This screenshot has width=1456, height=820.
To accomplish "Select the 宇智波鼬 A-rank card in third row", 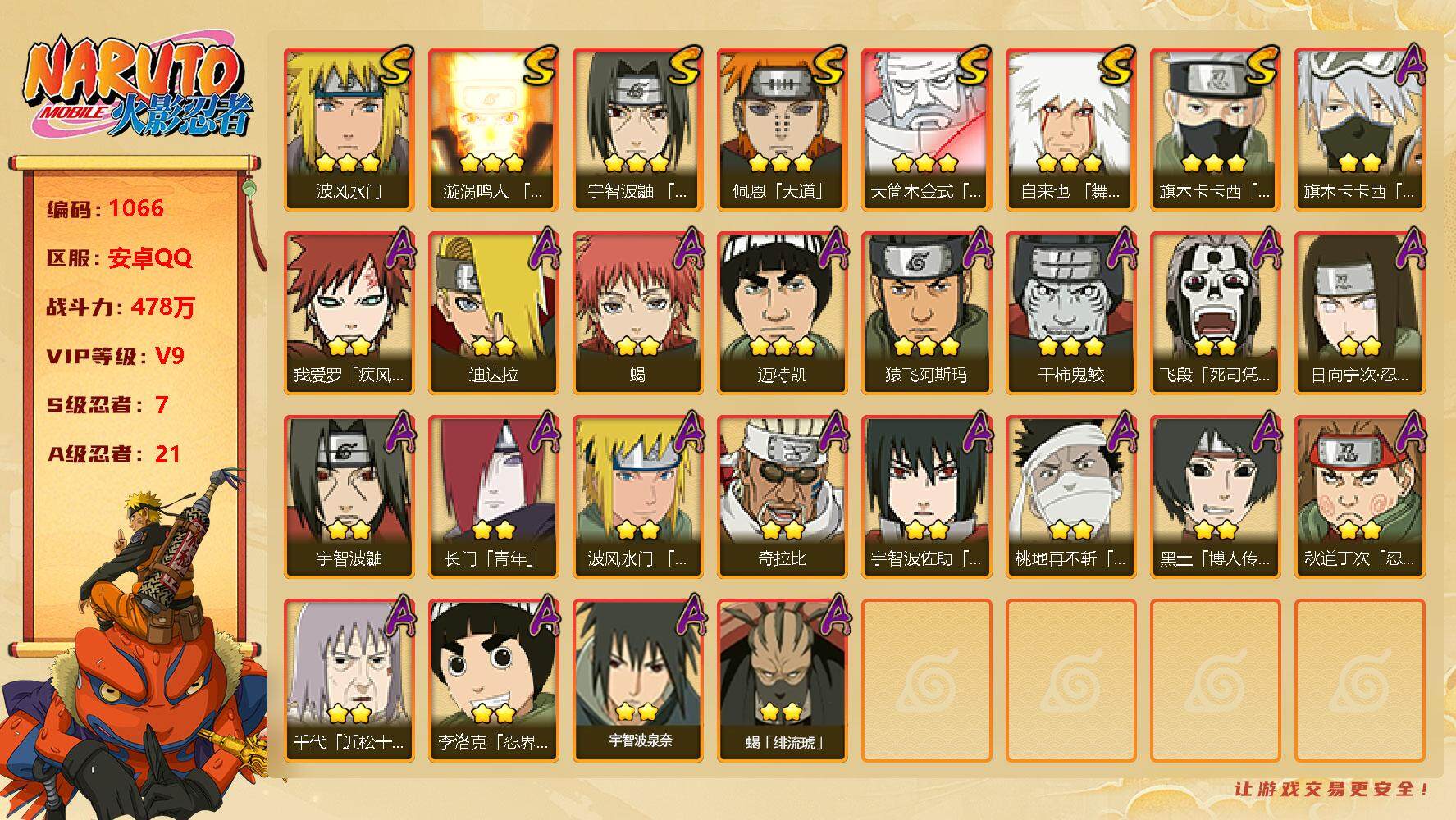I will [349, 497].
